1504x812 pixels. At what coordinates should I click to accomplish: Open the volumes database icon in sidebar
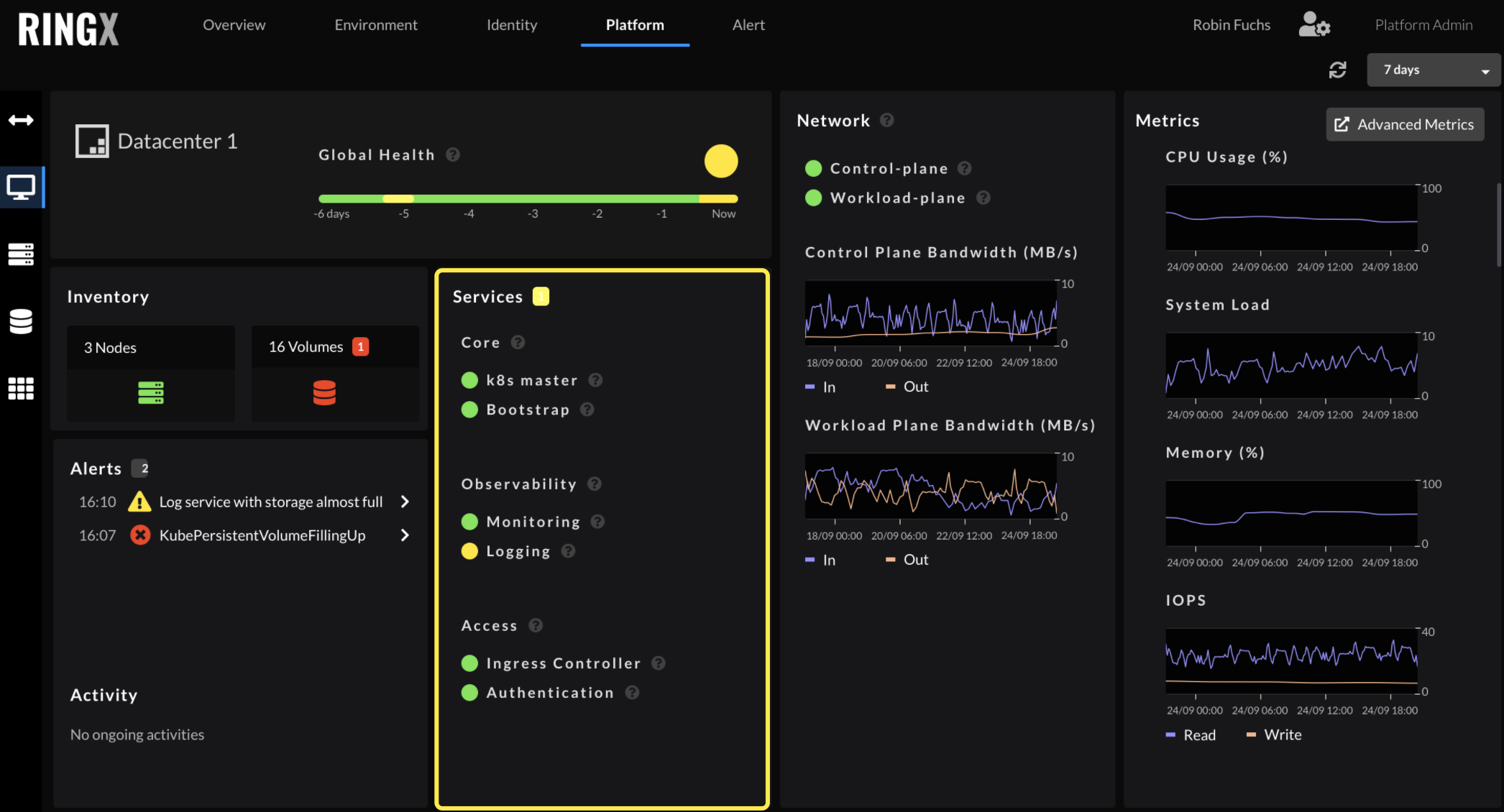21,321
